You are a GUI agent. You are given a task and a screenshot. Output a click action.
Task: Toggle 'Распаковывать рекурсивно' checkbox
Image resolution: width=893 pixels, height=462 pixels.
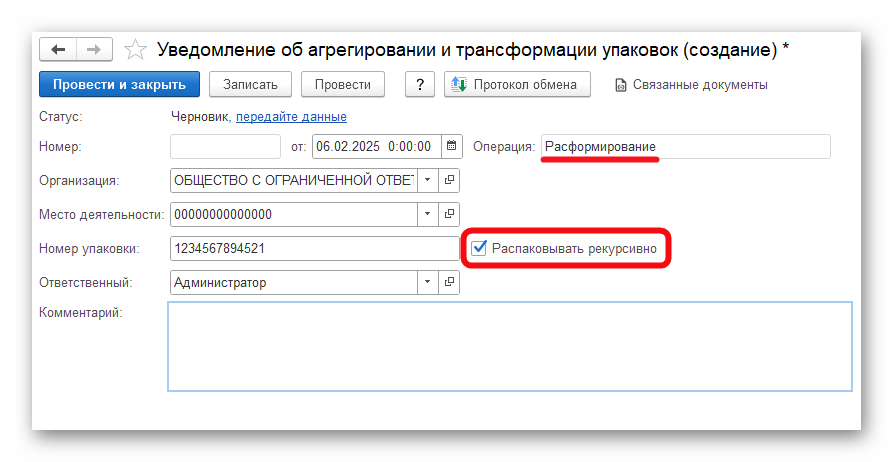(x=479, y=248)
